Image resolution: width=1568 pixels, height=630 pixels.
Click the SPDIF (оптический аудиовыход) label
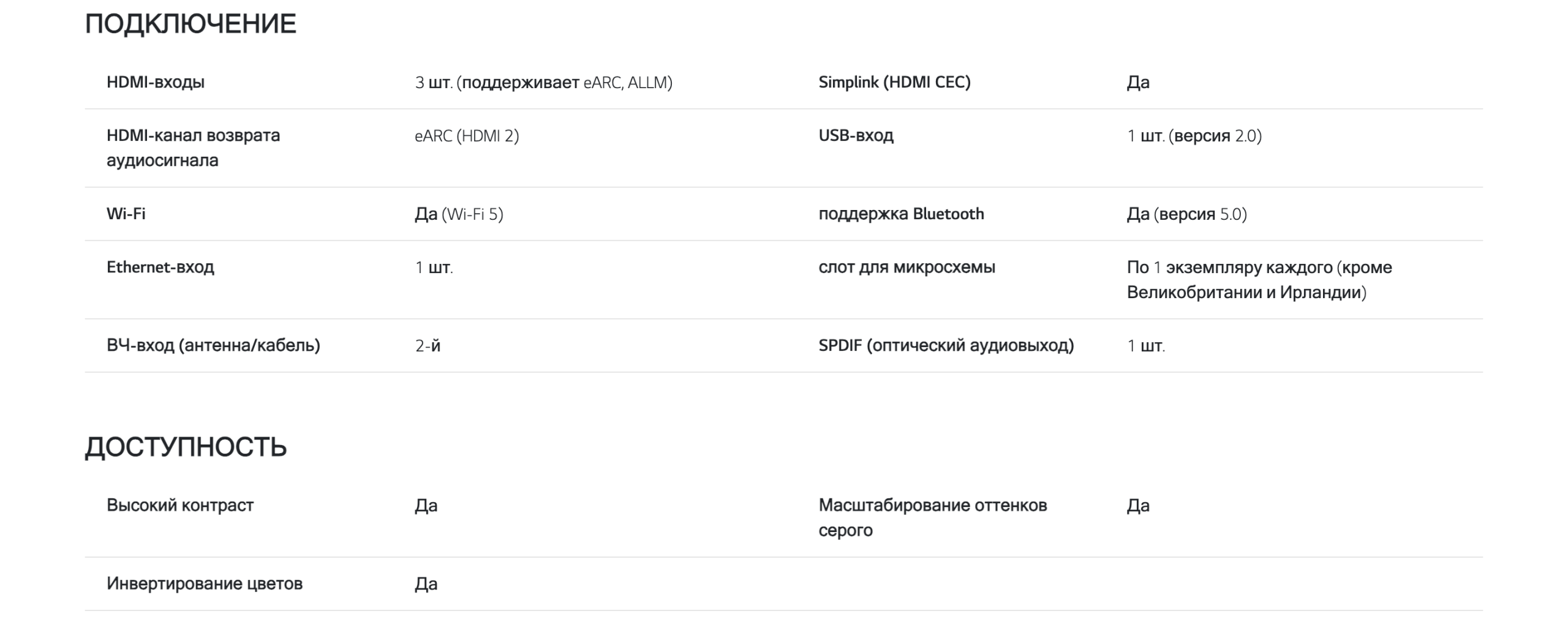pos(946,345)
